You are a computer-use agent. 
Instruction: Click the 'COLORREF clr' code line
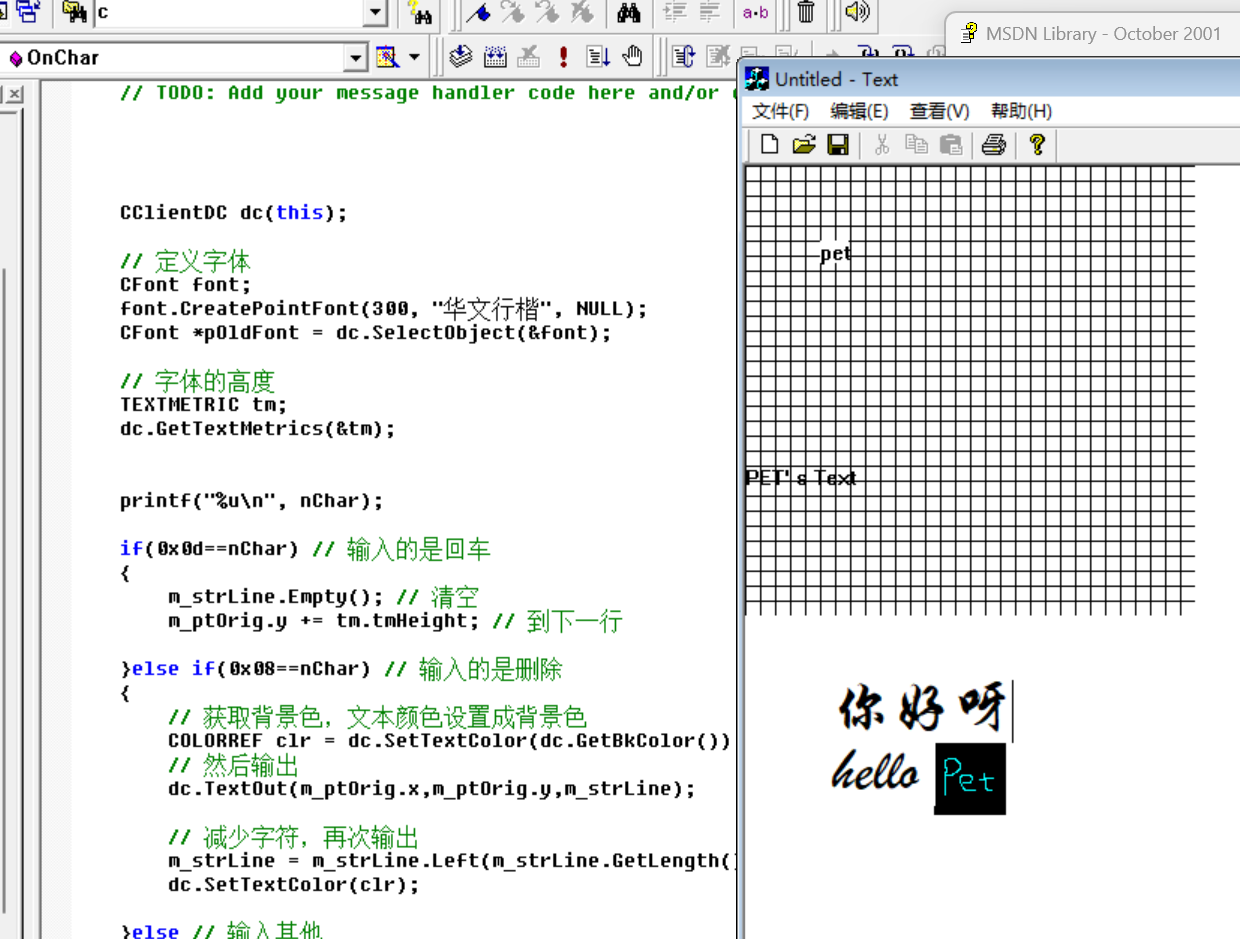[450, 741]
